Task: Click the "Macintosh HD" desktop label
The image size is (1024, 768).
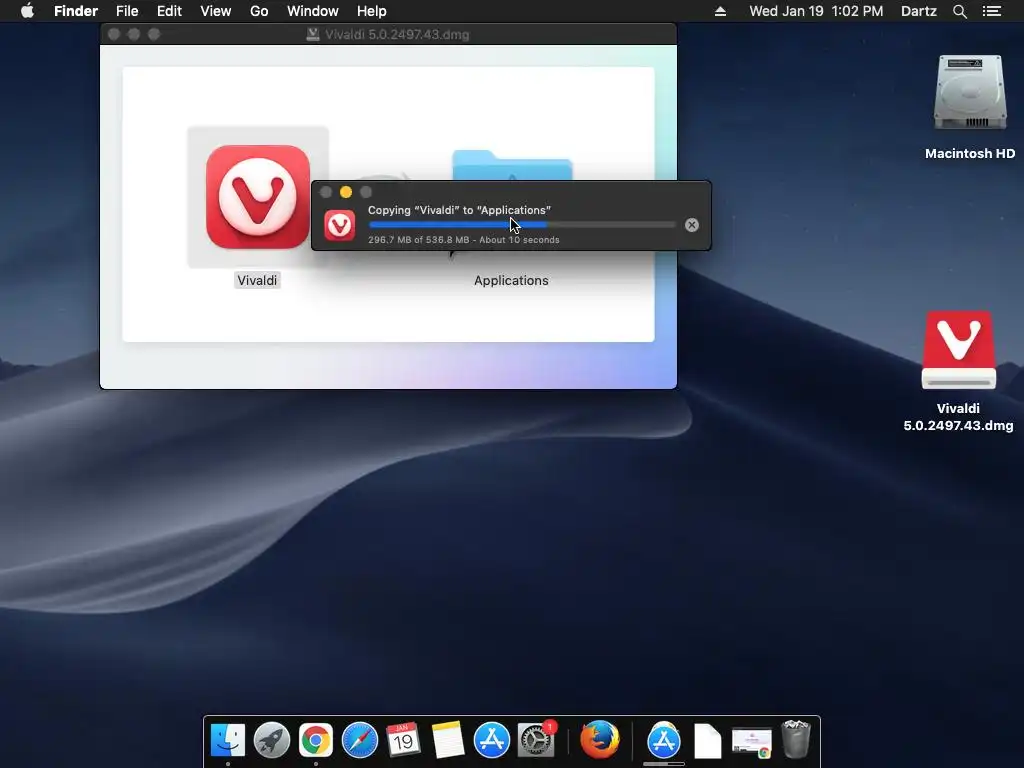Action: tap(970, 153)
